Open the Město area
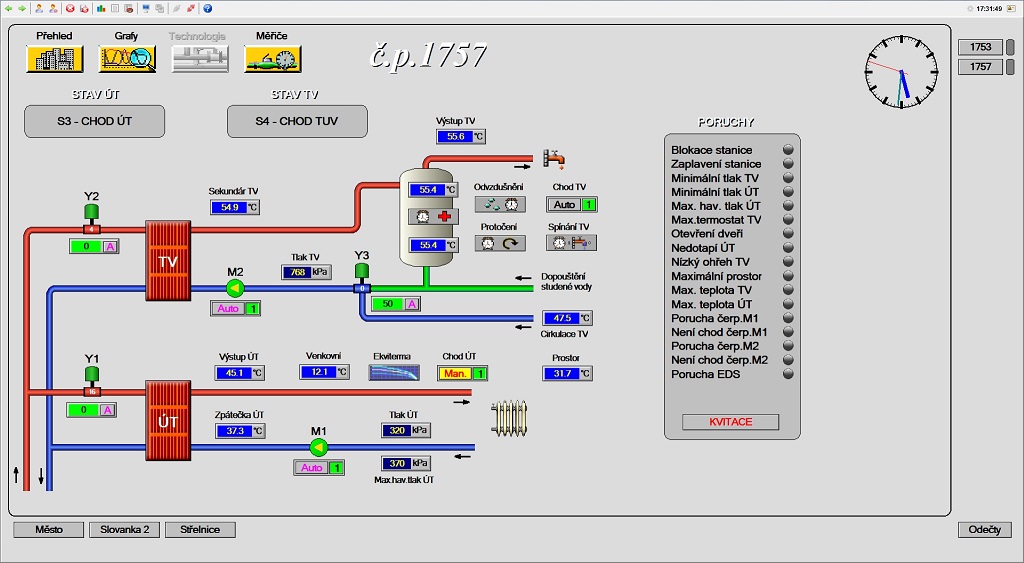 (49, 530)
